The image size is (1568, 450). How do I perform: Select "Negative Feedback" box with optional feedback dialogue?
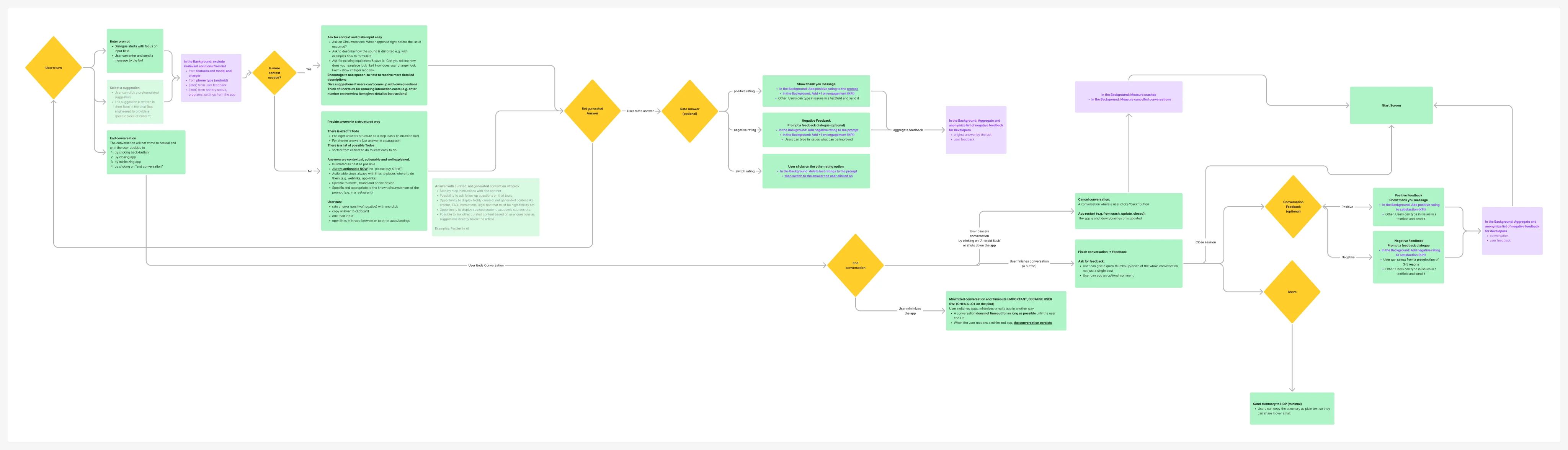click(816, 129)
